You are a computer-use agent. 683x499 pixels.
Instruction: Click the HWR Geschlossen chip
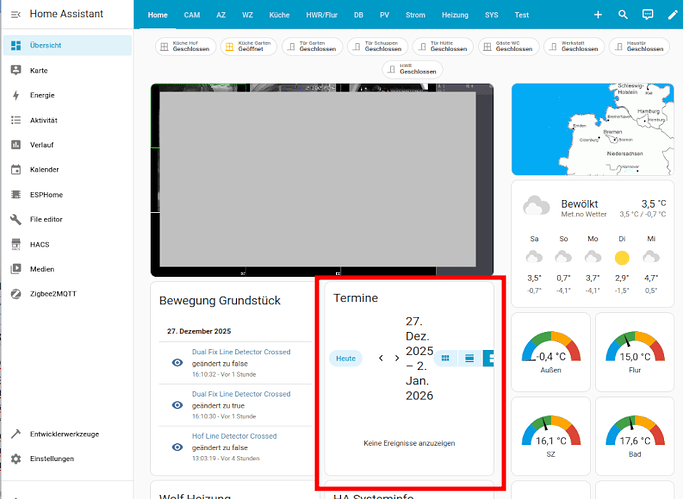pyautogui.click(x=413, y=69)
